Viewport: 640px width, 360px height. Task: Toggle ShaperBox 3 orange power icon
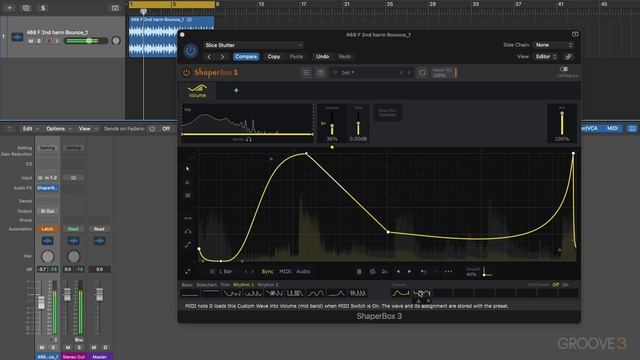click(186, 73)
